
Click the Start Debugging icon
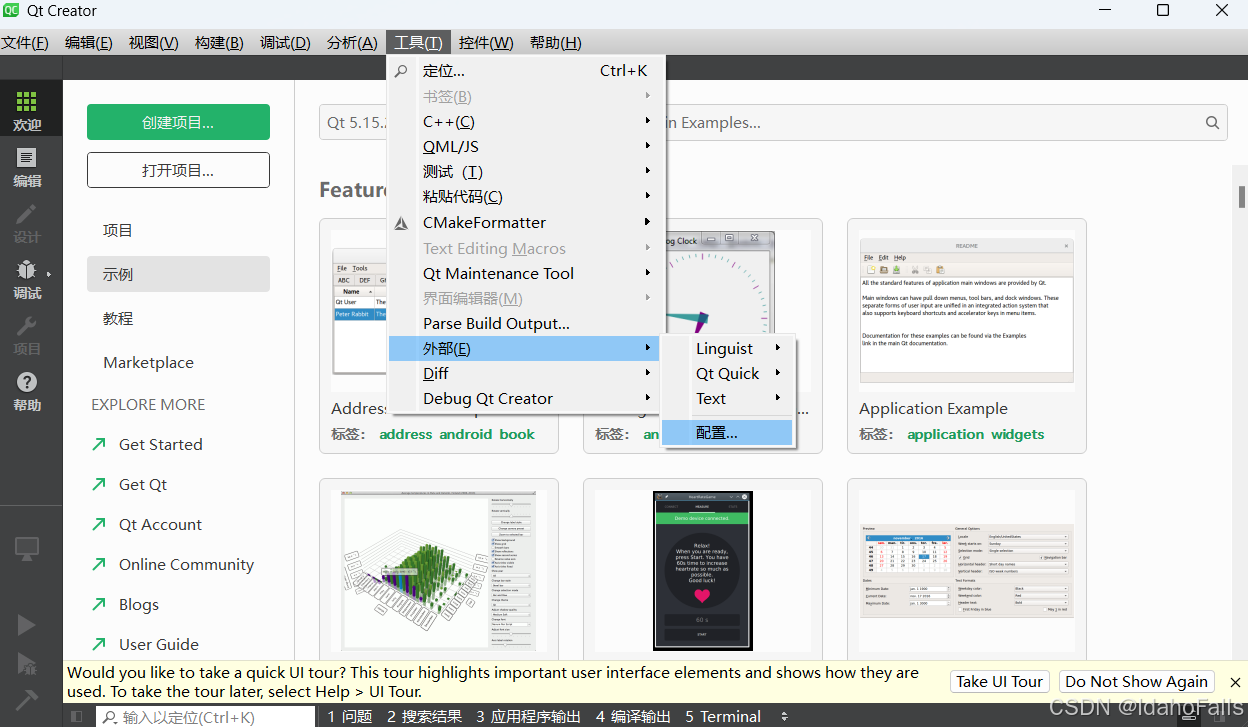point(27,663)
